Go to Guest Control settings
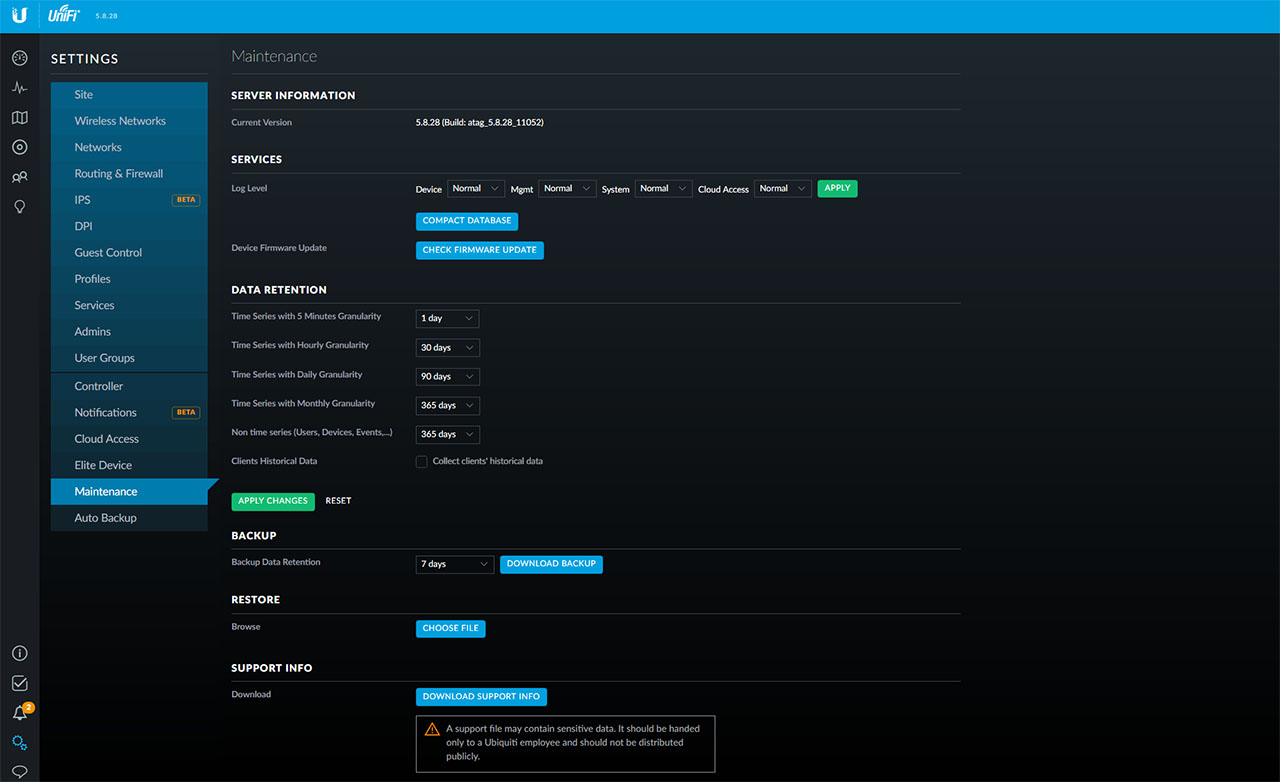The image size is (1280, 782). (129, 253)
